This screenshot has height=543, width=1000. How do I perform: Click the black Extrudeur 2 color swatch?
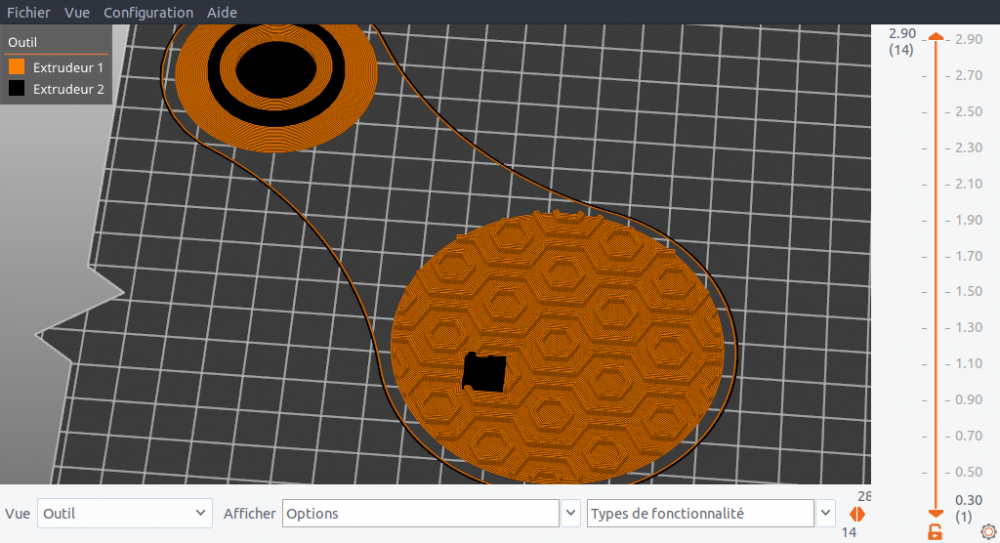[x=17, y=89]
